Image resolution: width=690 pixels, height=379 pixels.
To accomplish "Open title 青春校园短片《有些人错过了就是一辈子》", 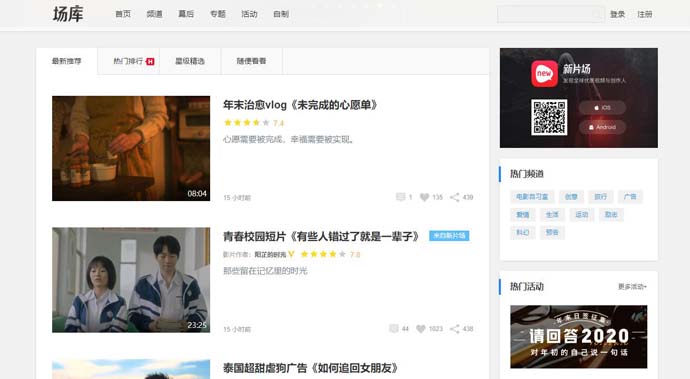I will click(322, 236).
